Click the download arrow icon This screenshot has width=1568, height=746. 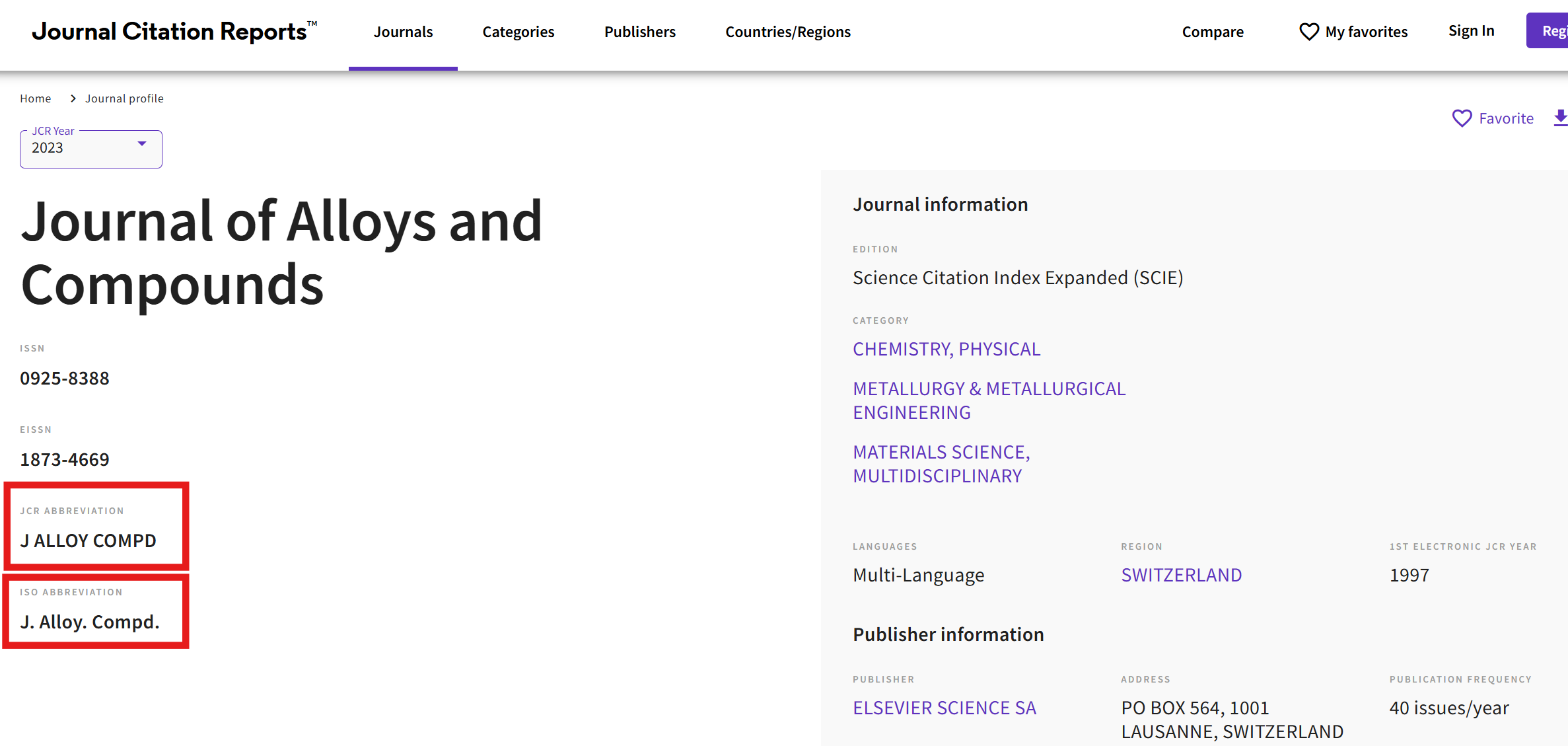point(1560,118)
